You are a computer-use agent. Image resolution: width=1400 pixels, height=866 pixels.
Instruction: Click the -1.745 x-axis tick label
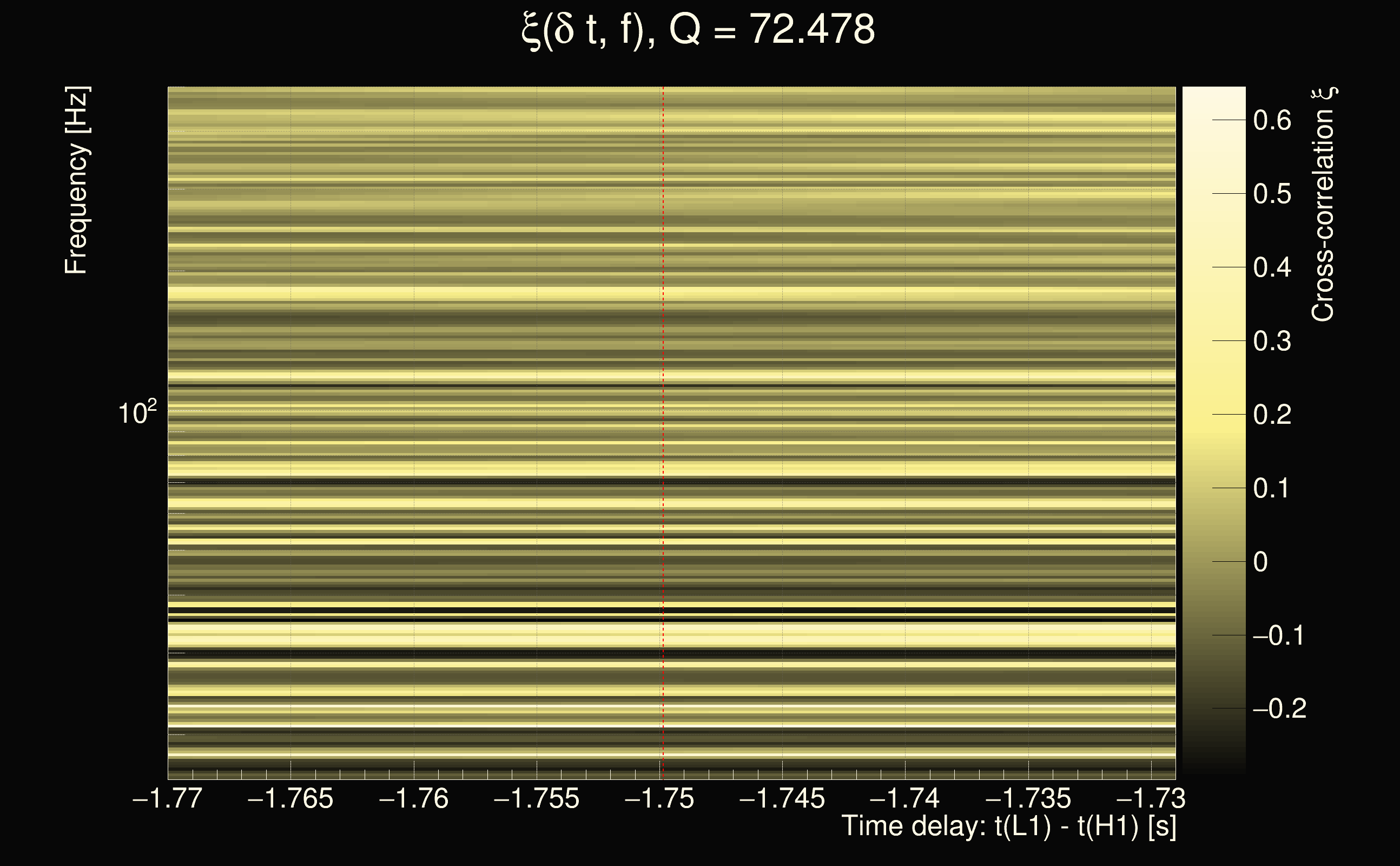782,798
